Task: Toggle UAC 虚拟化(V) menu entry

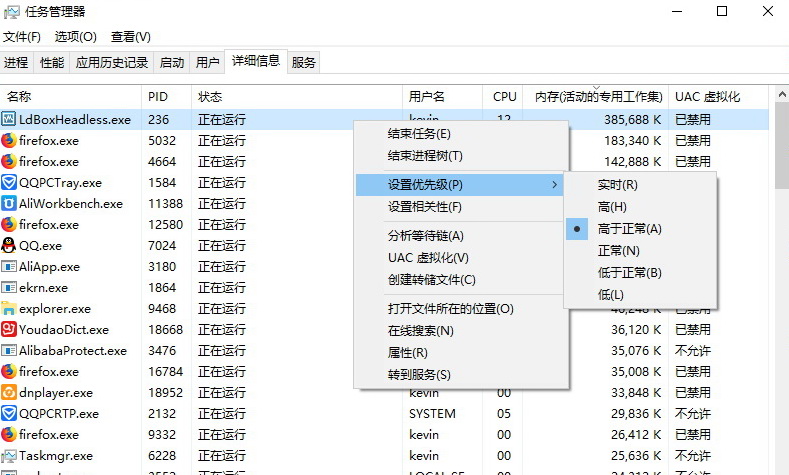Action: 461,258
